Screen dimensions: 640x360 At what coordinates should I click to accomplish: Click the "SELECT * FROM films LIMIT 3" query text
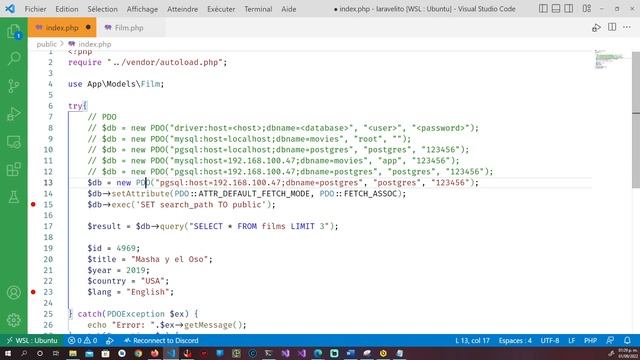click(261, 226)
